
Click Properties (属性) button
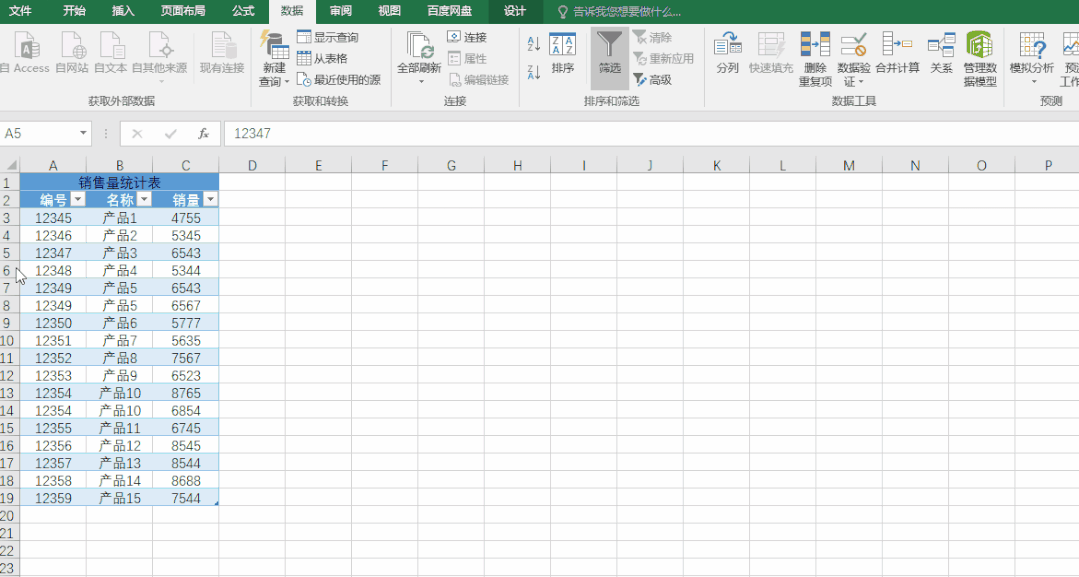(467, 59)
